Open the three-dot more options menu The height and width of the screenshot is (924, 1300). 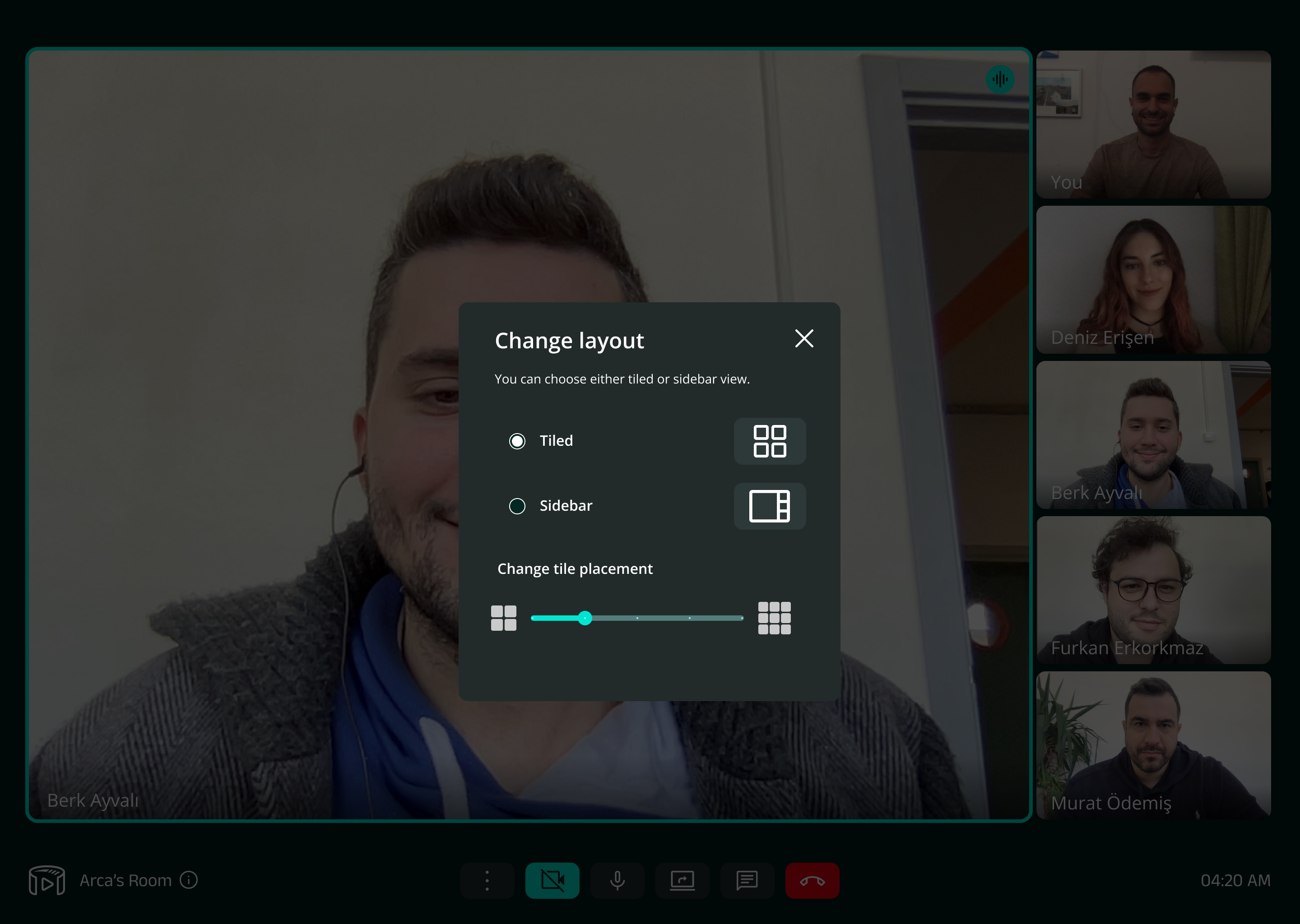click(487, 881)
